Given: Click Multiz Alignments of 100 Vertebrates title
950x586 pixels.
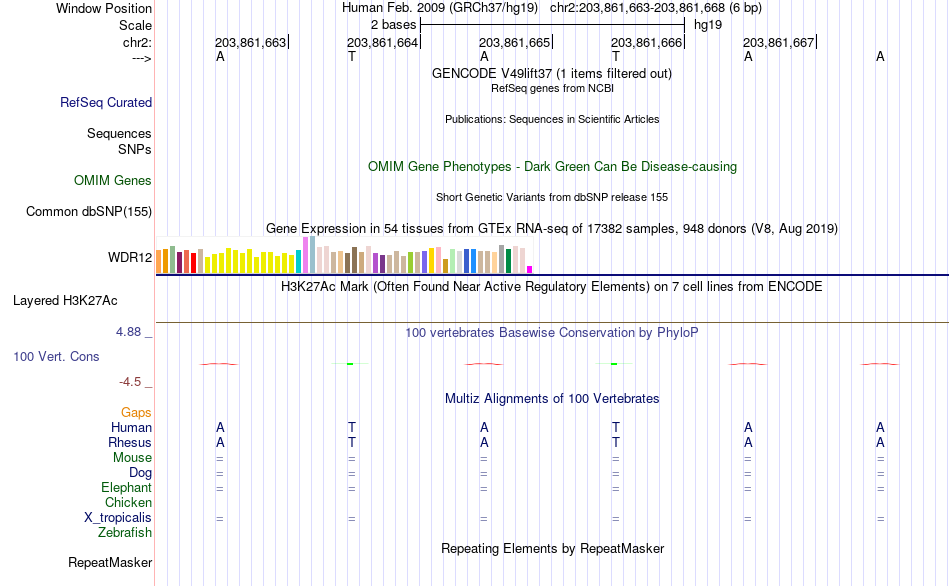Looking at the screenshot, I should pos(552,399).
